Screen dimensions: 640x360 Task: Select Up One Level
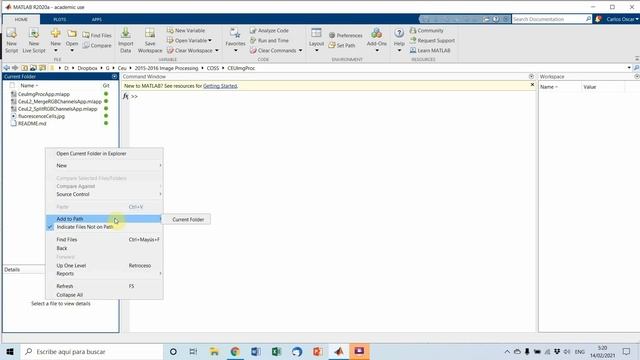pos(104,266)
